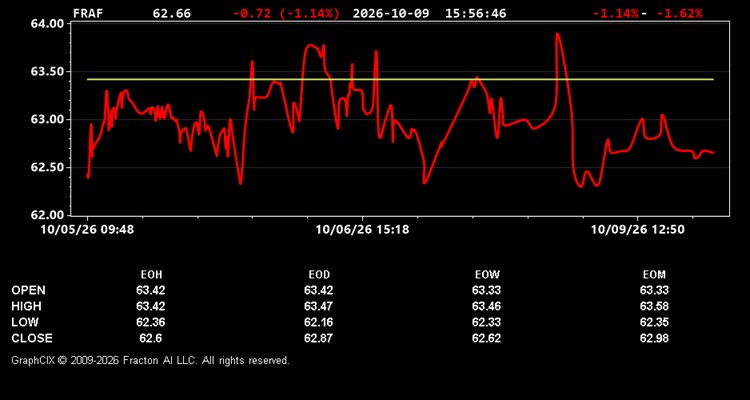Select the EOH column header
Screen dimensions: 750x400
(x=151, y=275)
